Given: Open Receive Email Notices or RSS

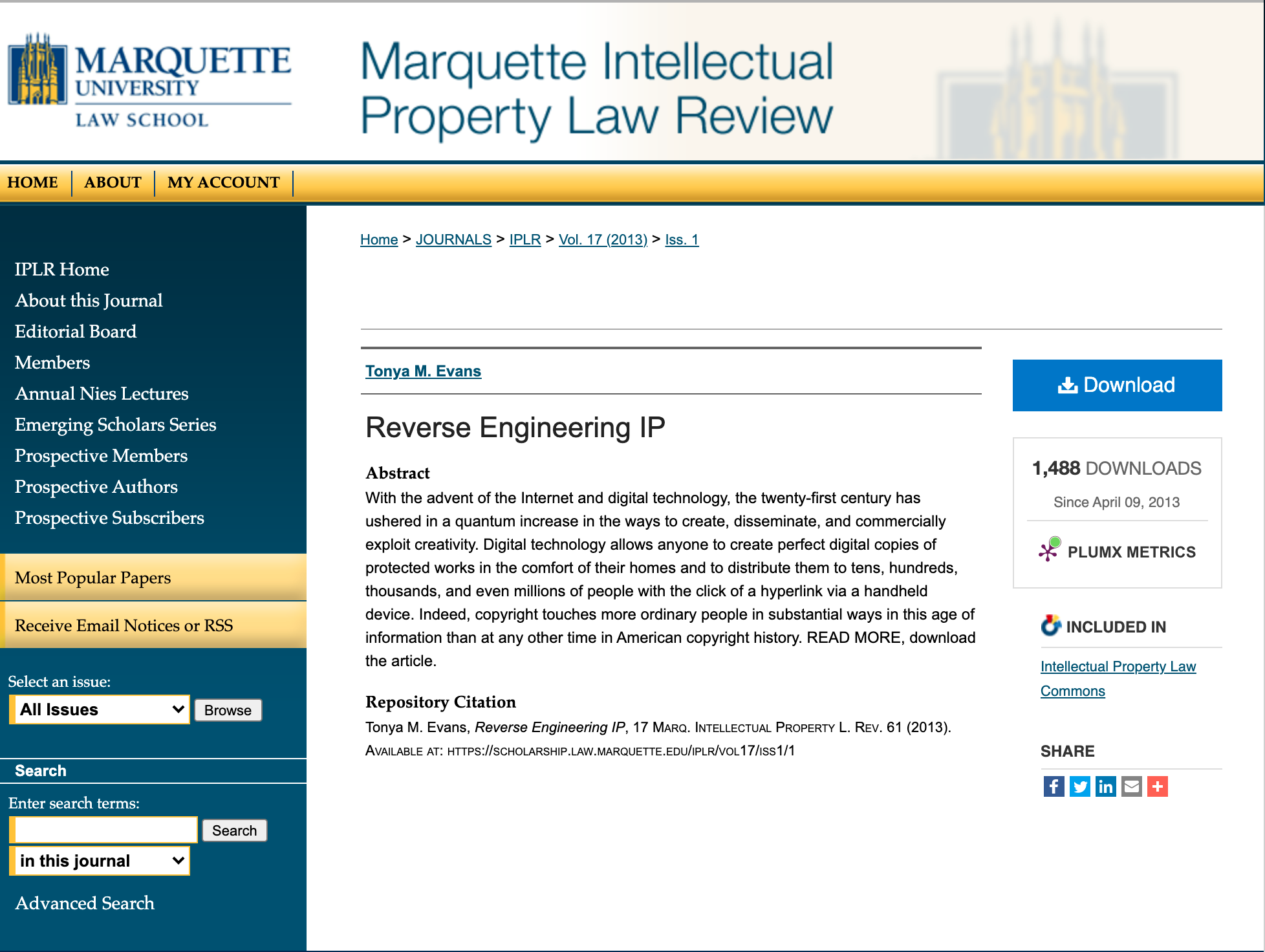Looking at the screenshot, I should (153, 625).
